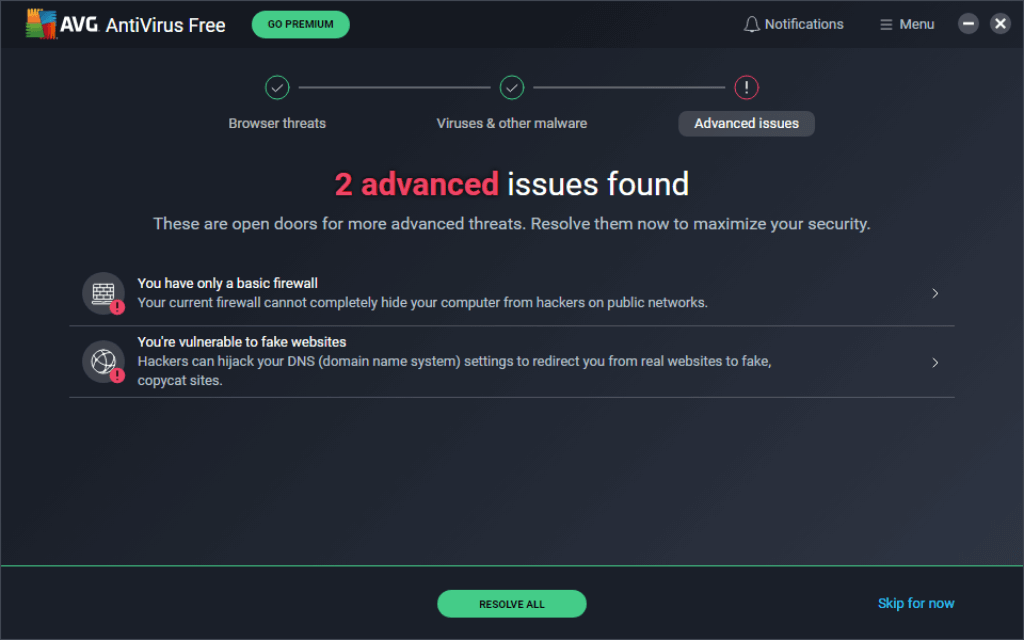Image resolution: width=1024 pixels, height=640 pixels.
Task: Select the Viruses & other malware step
Action: pyautogui.click(x=512, y=123)
